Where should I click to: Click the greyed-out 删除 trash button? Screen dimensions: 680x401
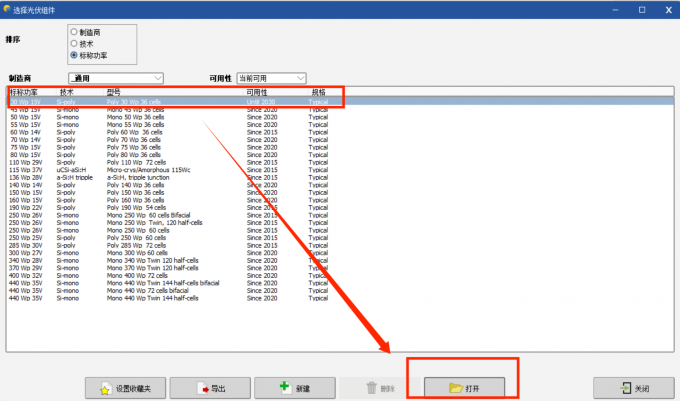pyautogui.click(x=380, y=388)
